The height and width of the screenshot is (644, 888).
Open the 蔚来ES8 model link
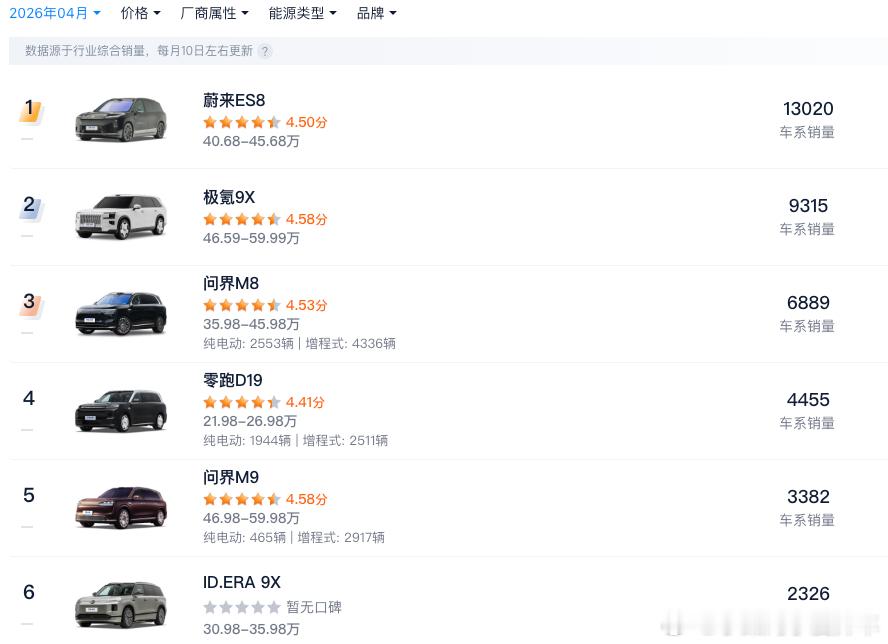234,100
